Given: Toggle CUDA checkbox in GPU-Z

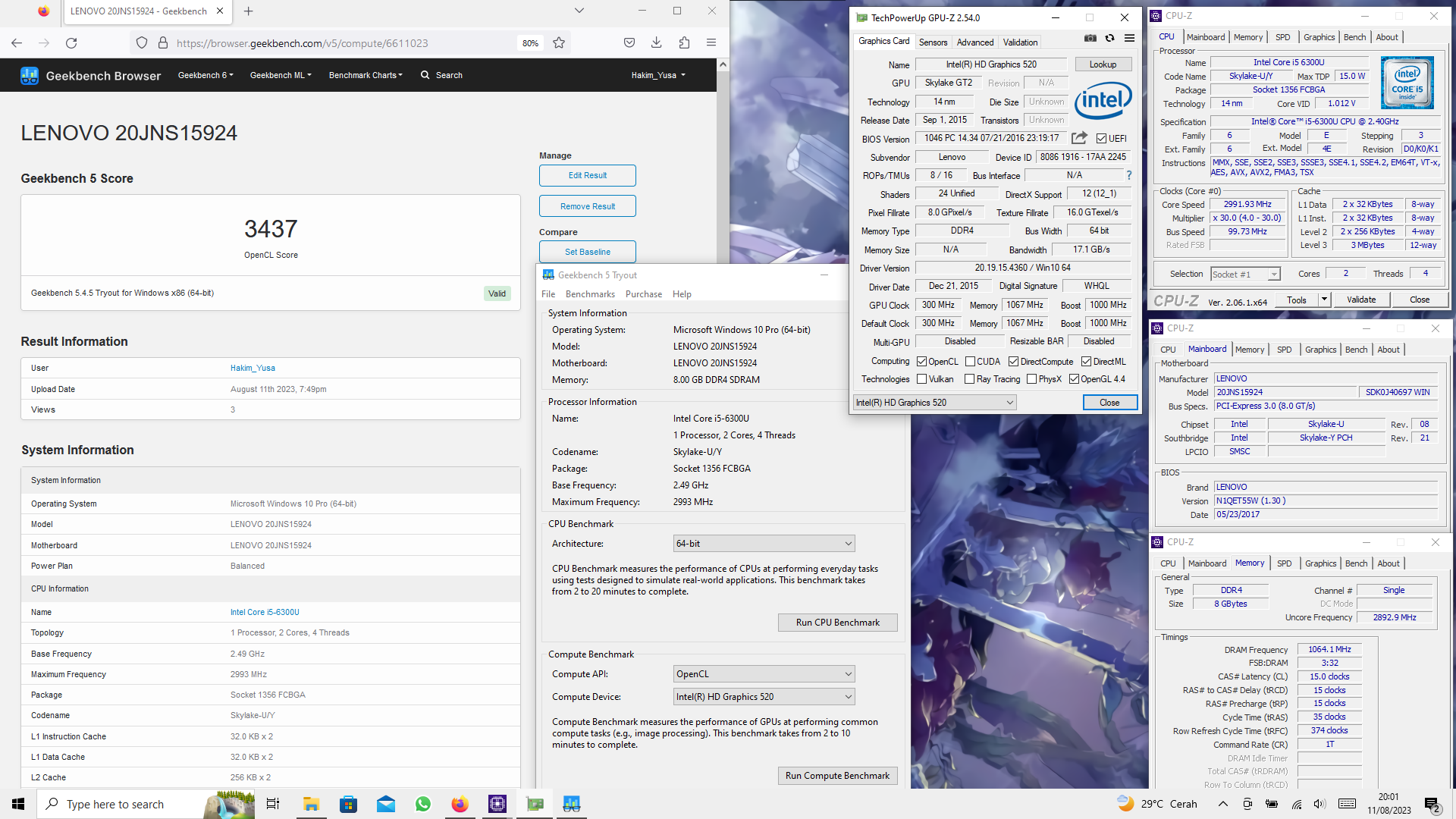Looking at the screenshot, I should tap(970, 362).
